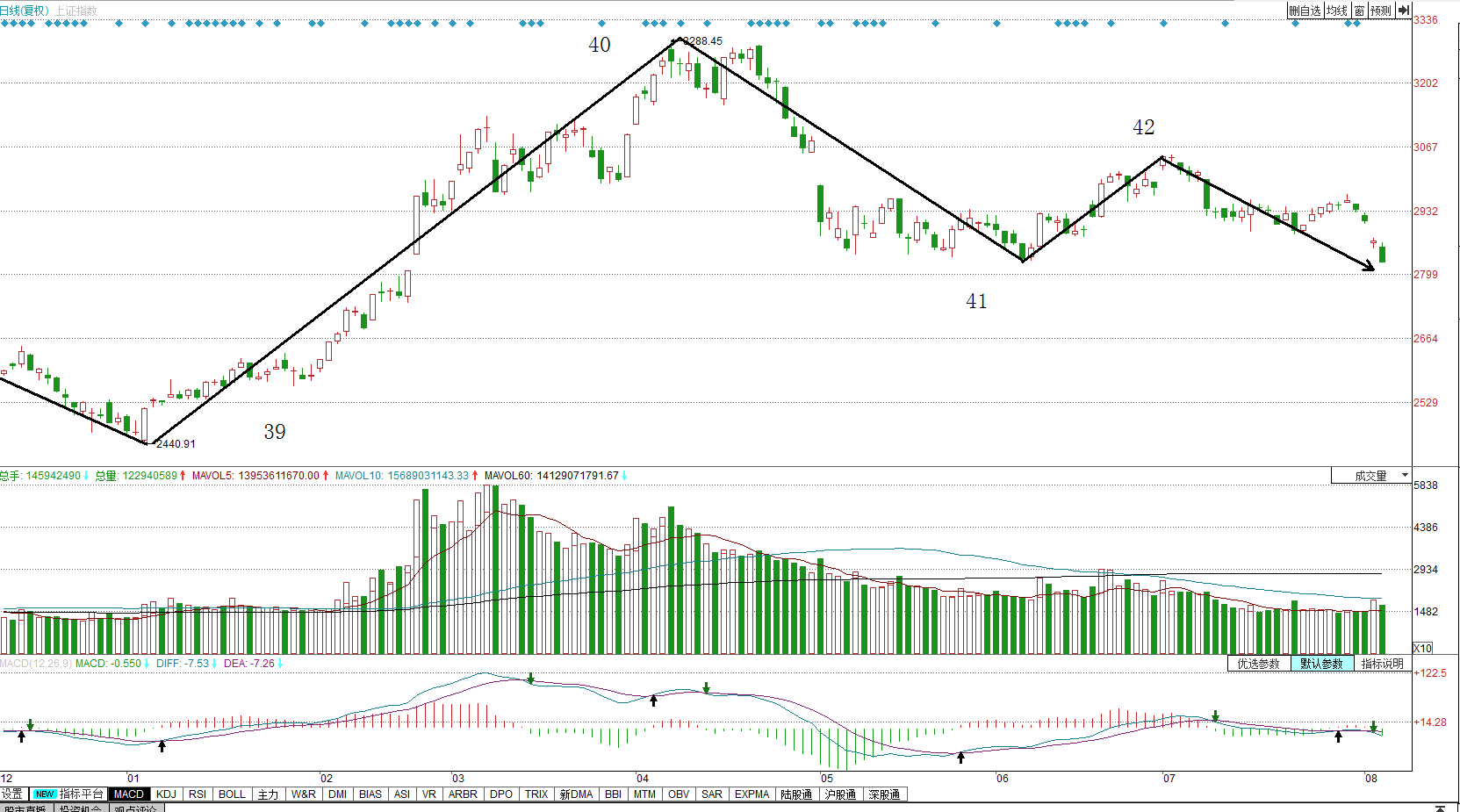Click the 3288.45 peak price marker

point(701,41)
